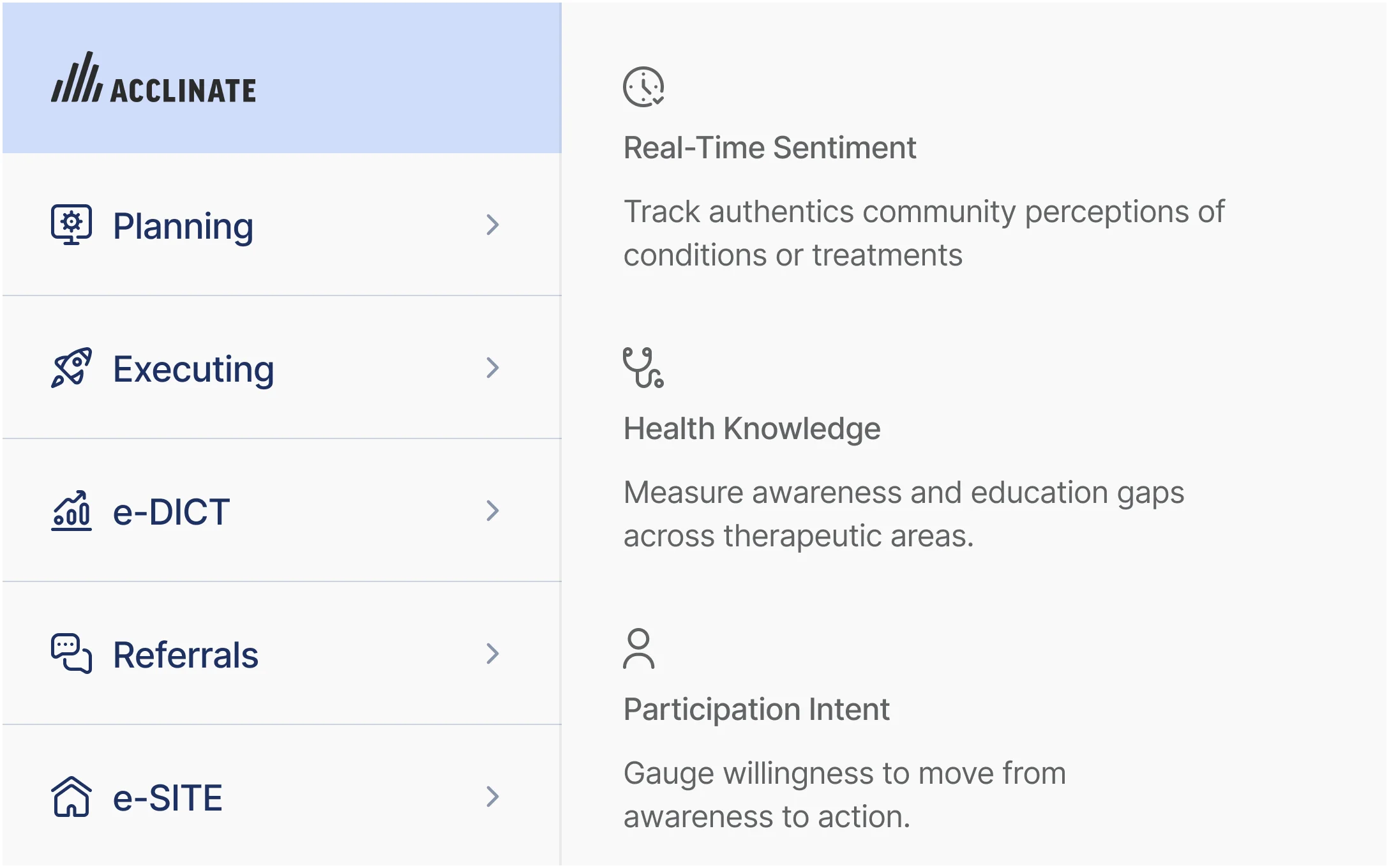
Task: Select the Referrals menu label
Action: pos(186,655)
